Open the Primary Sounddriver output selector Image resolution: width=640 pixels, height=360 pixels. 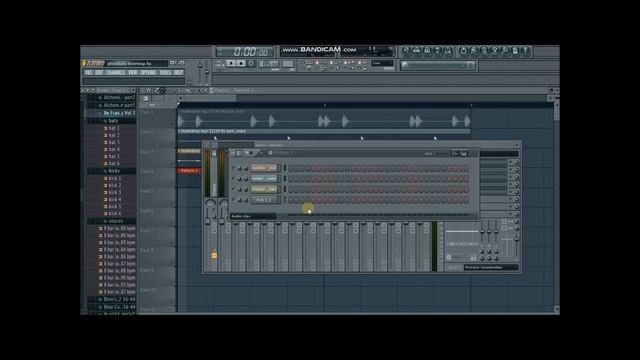tap(491, 268)
